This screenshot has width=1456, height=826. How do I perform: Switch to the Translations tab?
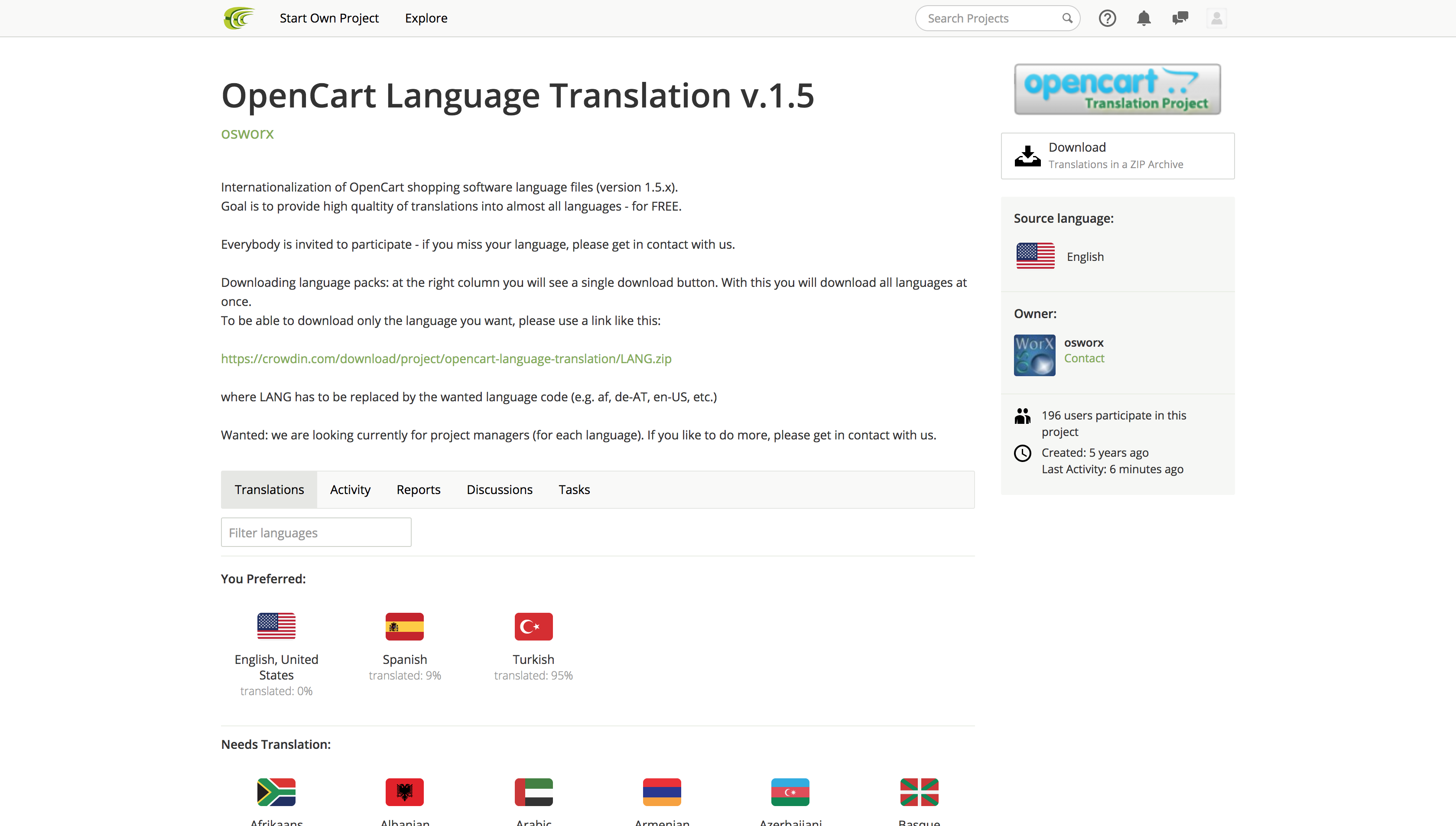270,490
